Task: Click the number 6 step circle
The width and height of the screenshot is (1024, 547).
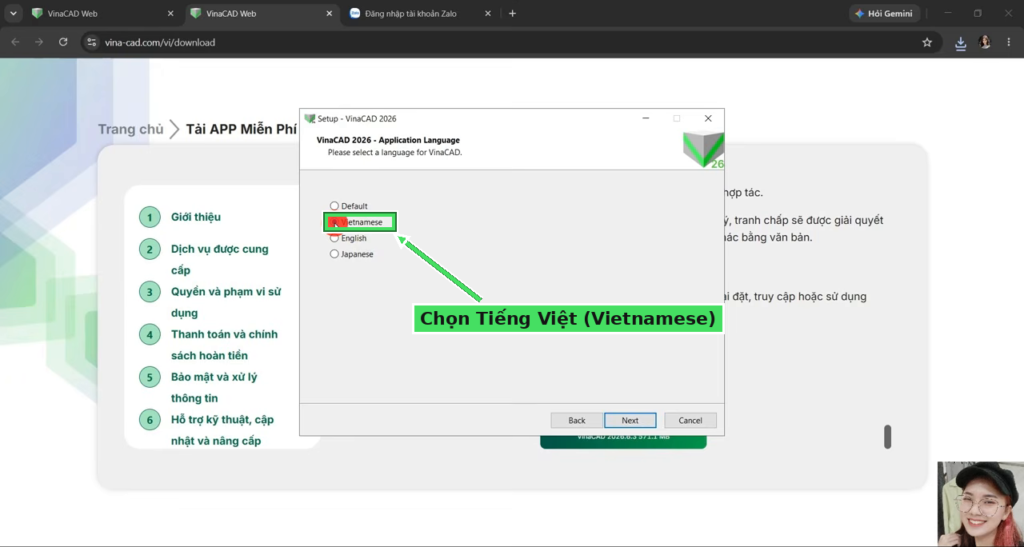Action: pos(150,420)
